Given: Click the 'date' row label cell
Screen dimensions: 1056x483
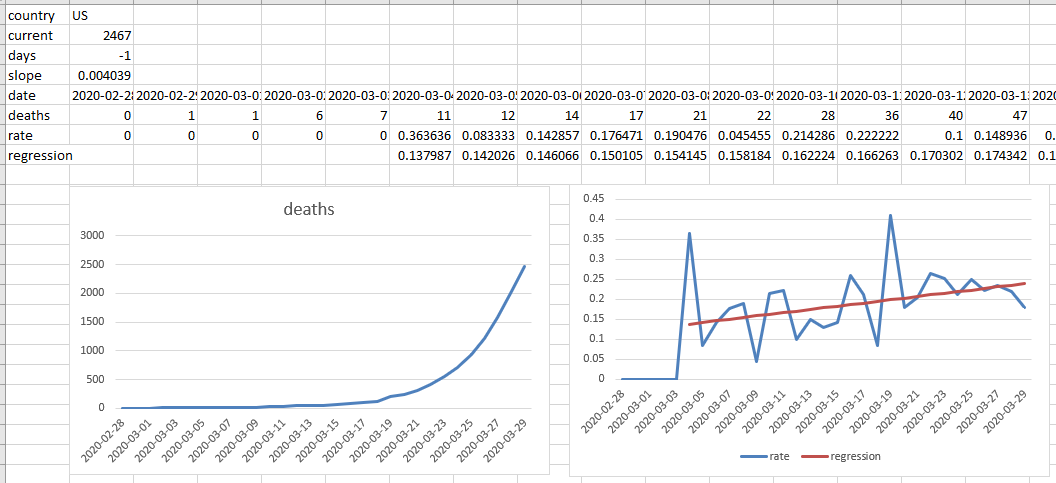Looking at the screenshot, I should [36, 96].
